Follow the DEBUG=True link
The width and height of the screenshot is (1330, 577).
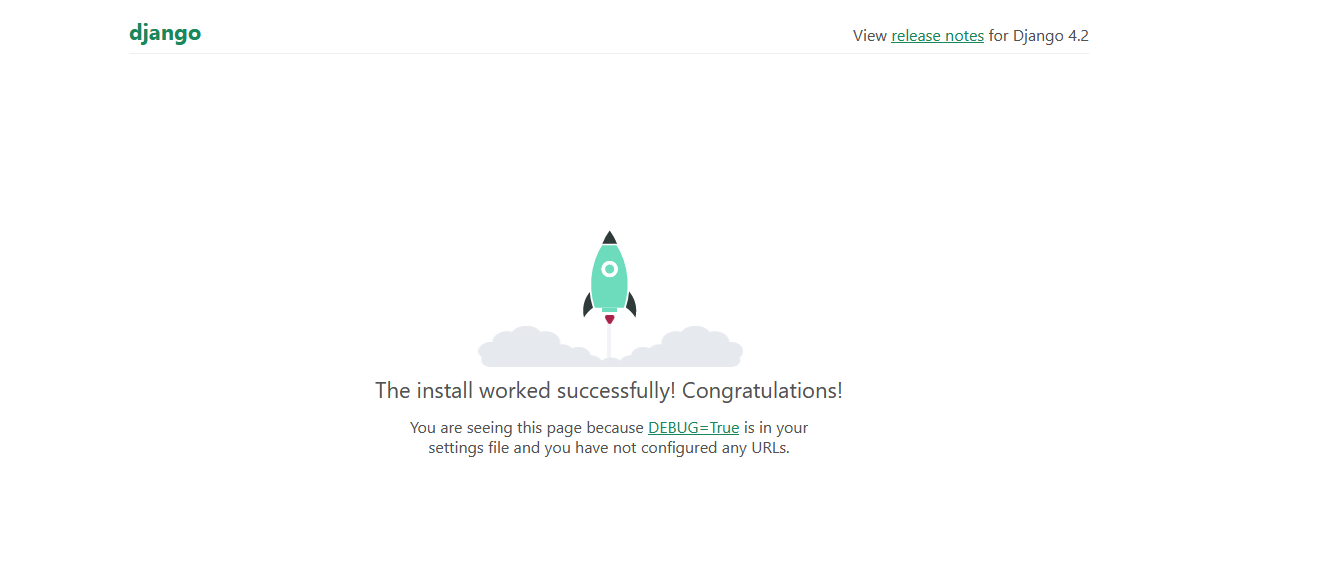pos(693,428)
